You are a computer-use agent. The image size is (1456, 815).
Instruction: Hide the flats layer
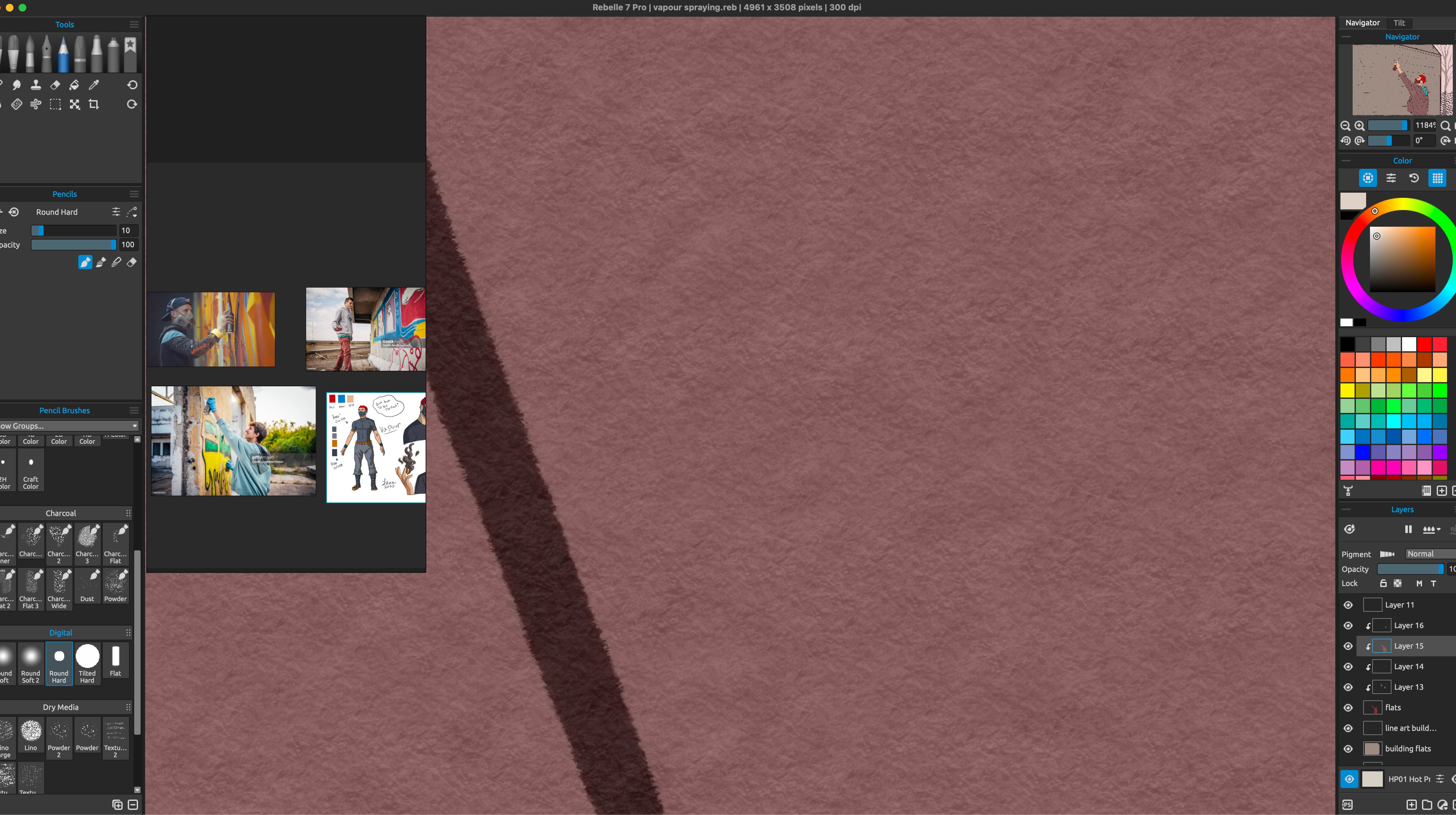click(1348, 707)
